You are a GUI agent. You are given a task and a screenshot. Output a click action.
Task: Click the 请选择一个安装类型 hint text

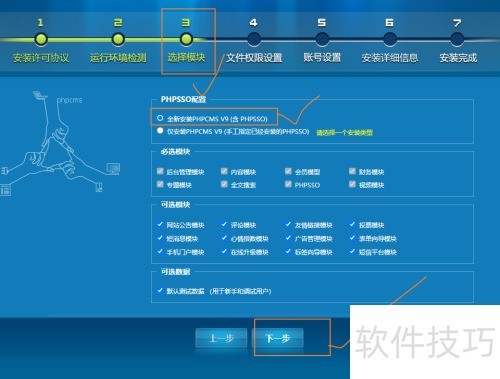point(345,133)
